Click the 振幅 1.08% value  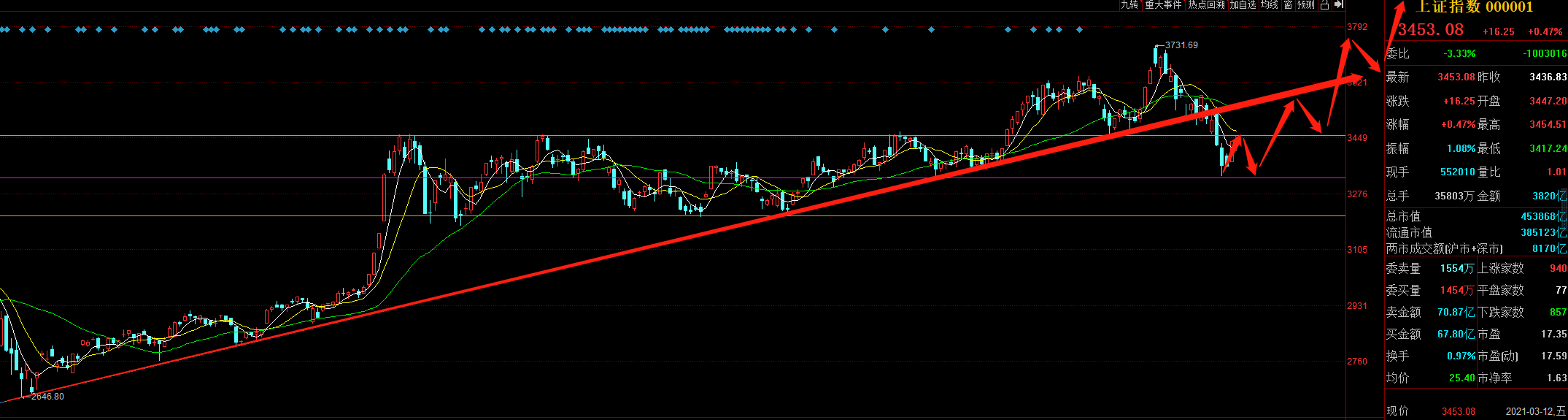tap(1461, 148)
